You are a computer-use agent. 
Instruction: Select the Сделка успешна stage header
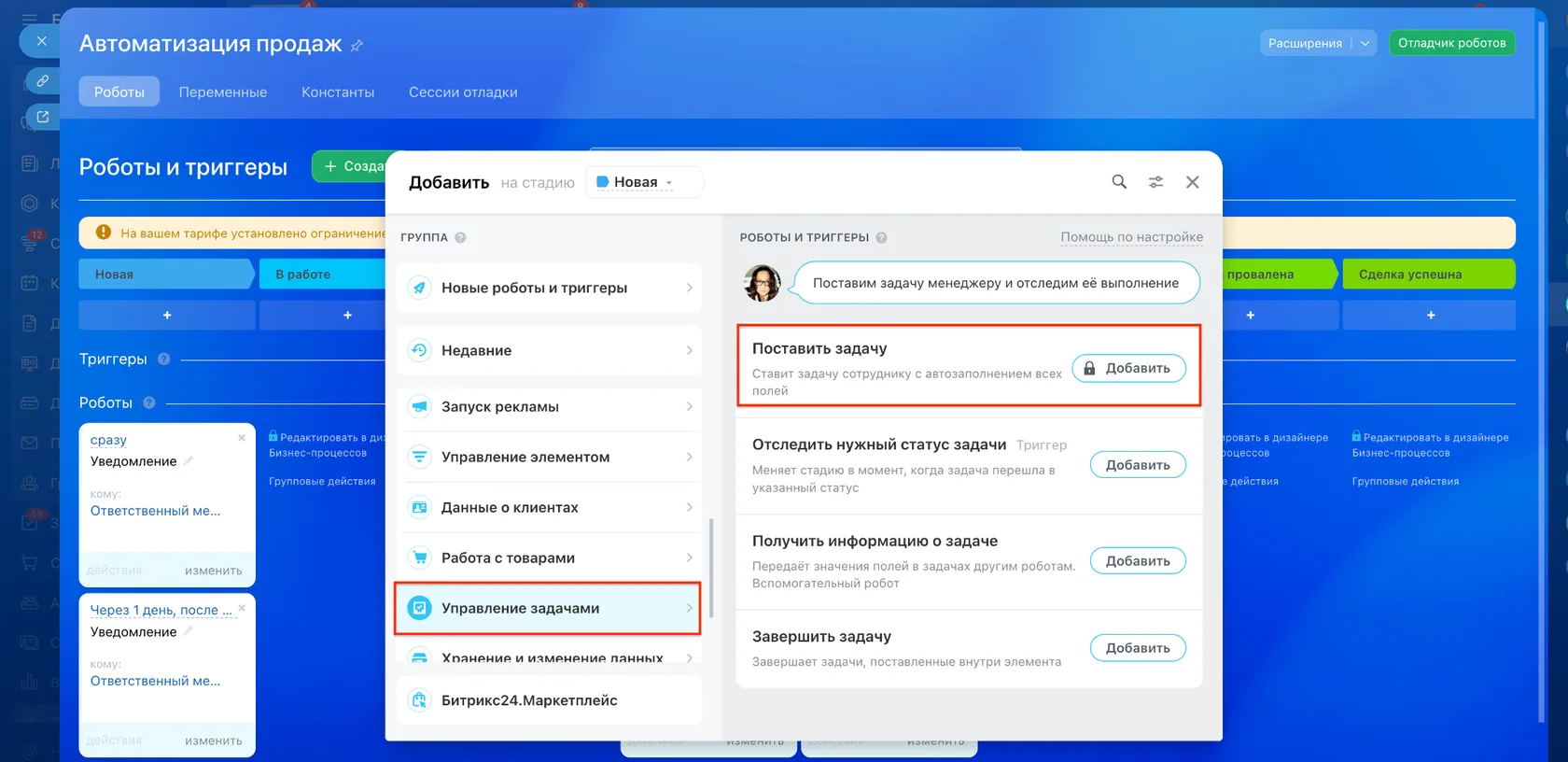(x=1429, y=275)
